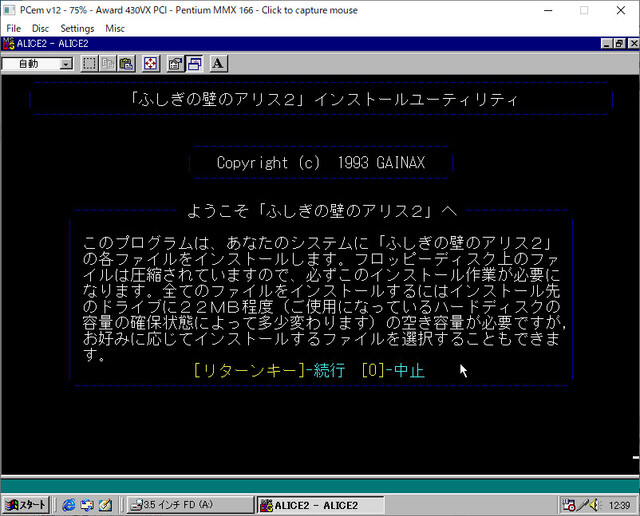Select the Mark selection tool icon
The width and height of the screenshot is (640, 516).
click(x=89, y=64)
